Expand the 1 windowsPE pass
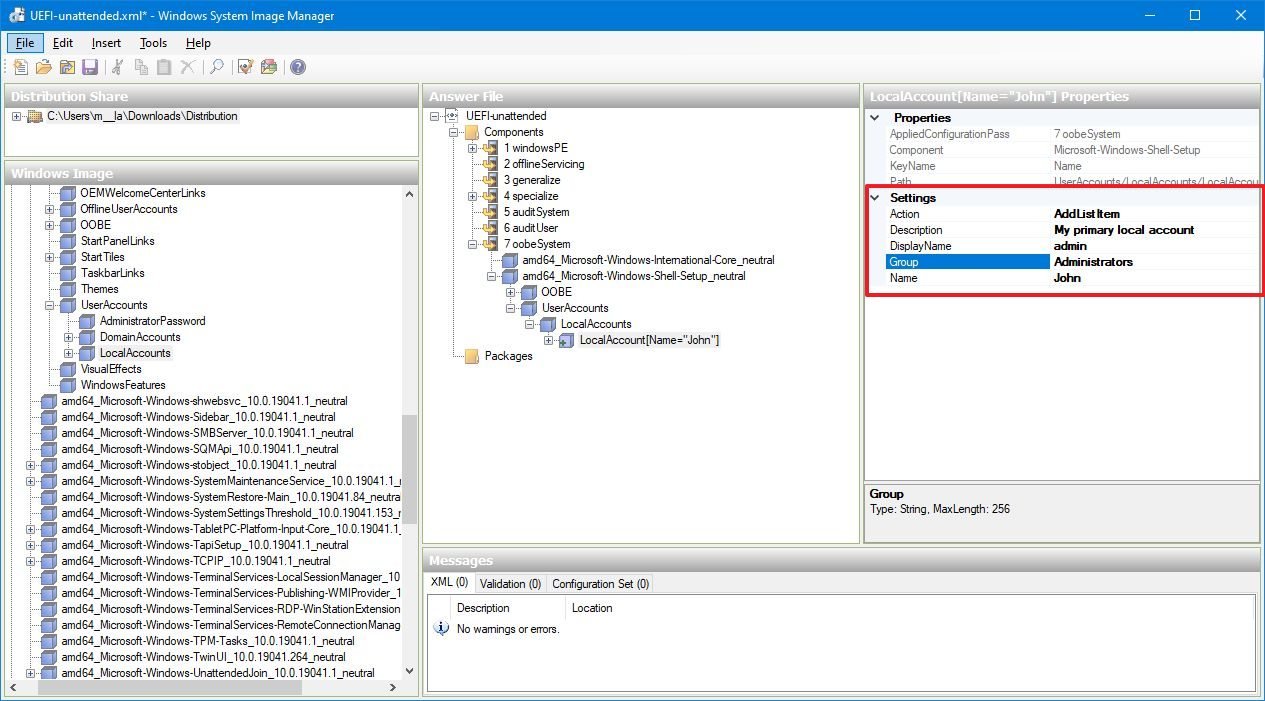The height and width of the screenshot is (701, 1265). (472, 148)
